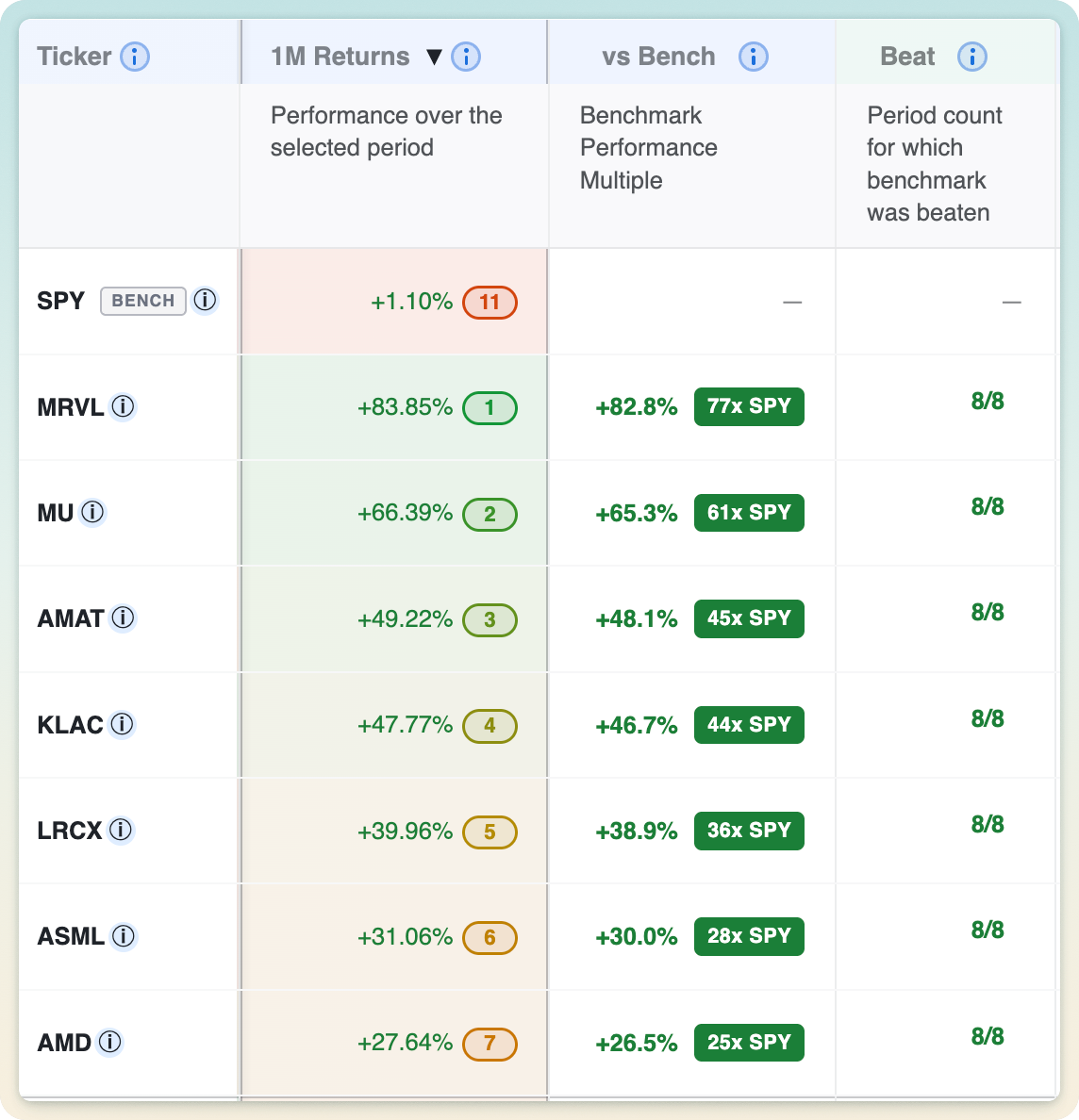
Task: Toggle the sort arrow on 1M Returns
Action: [x=434, y=57]
